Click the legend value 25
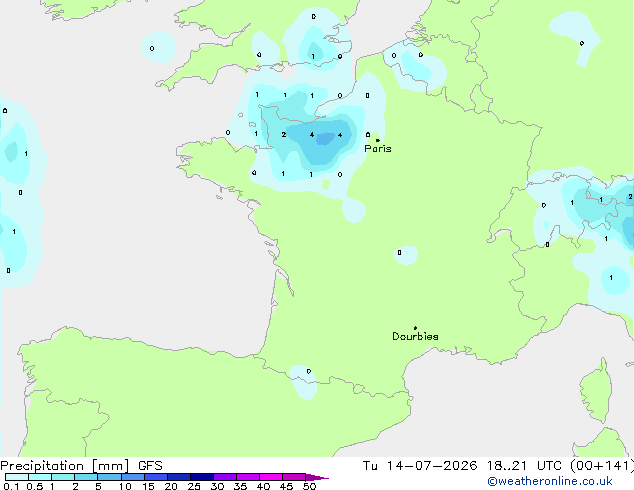Image resolution: width=634 pixels, height=490 pixels. (x=194, y=486)
